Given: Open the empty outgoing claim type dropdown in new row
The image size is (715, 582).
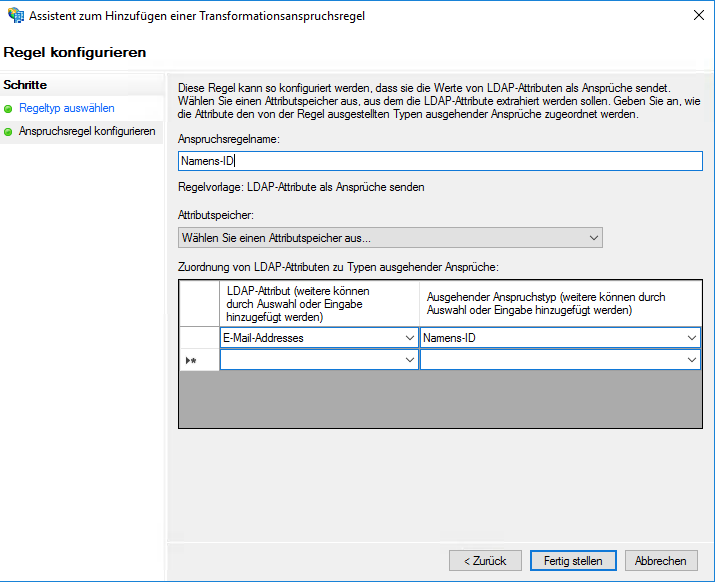Looking at the screenshot, I should (x=691, y=359).
